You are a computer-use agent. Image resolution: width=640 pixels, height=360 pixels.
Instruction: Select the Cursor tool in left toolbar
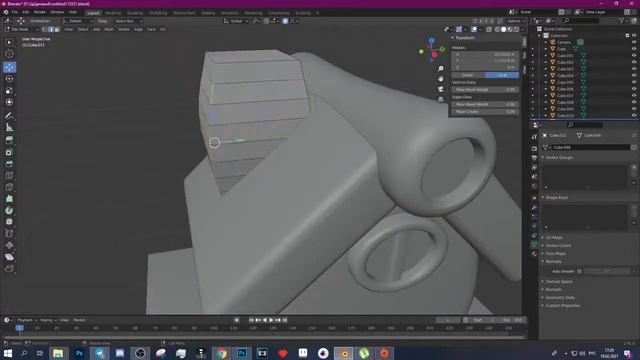pos(9,54)
